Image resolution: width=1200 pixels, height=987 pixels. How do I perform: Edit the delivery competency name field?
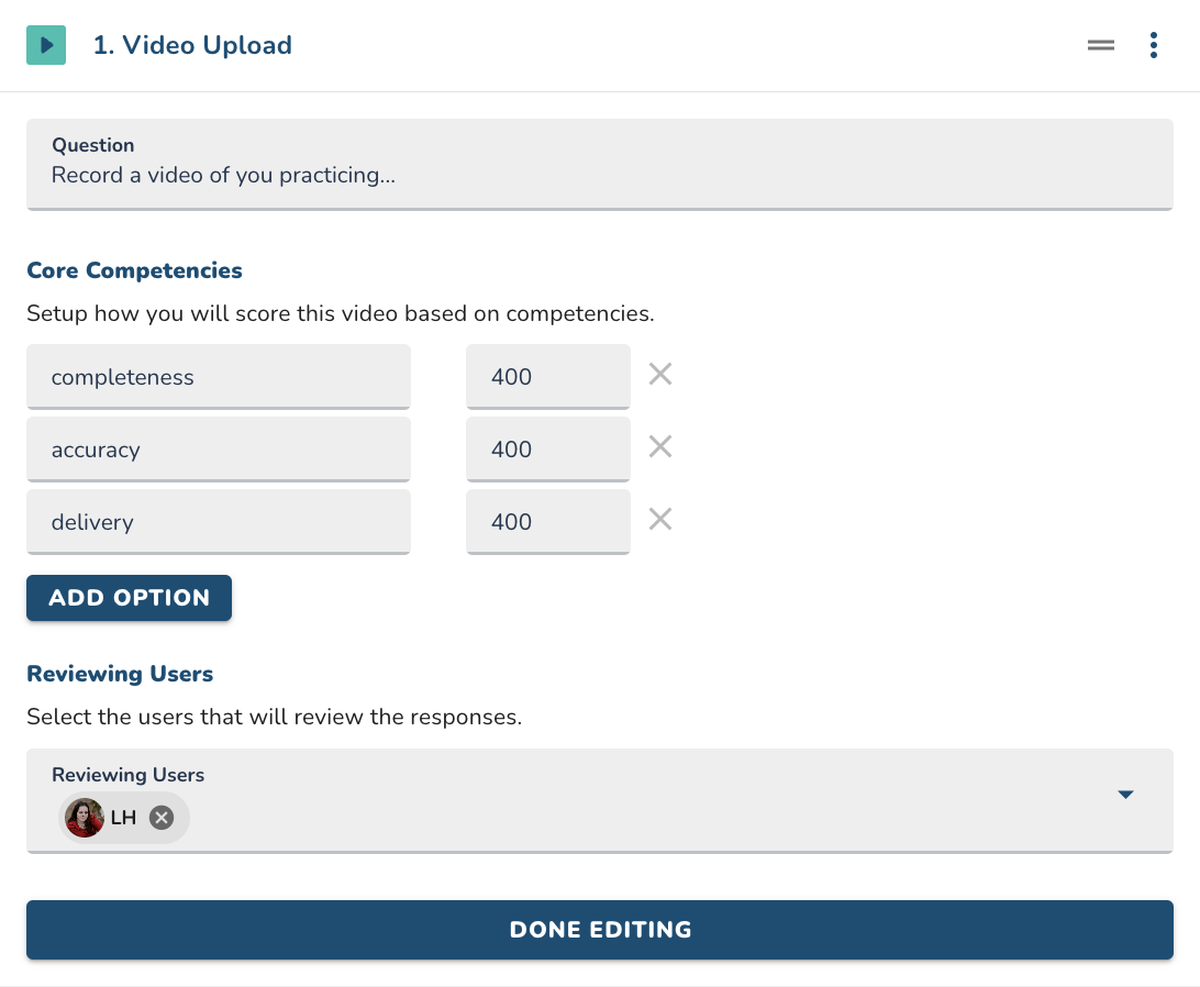tap(218, 521)
